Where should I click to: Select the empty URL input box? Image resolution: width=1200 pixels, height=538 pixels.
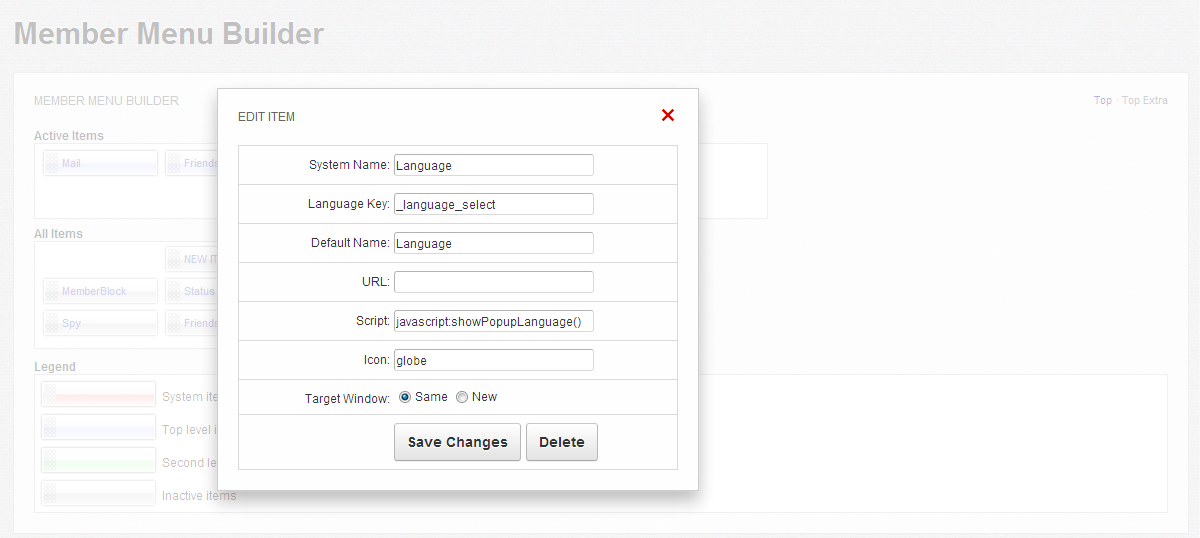coord(494,282)
